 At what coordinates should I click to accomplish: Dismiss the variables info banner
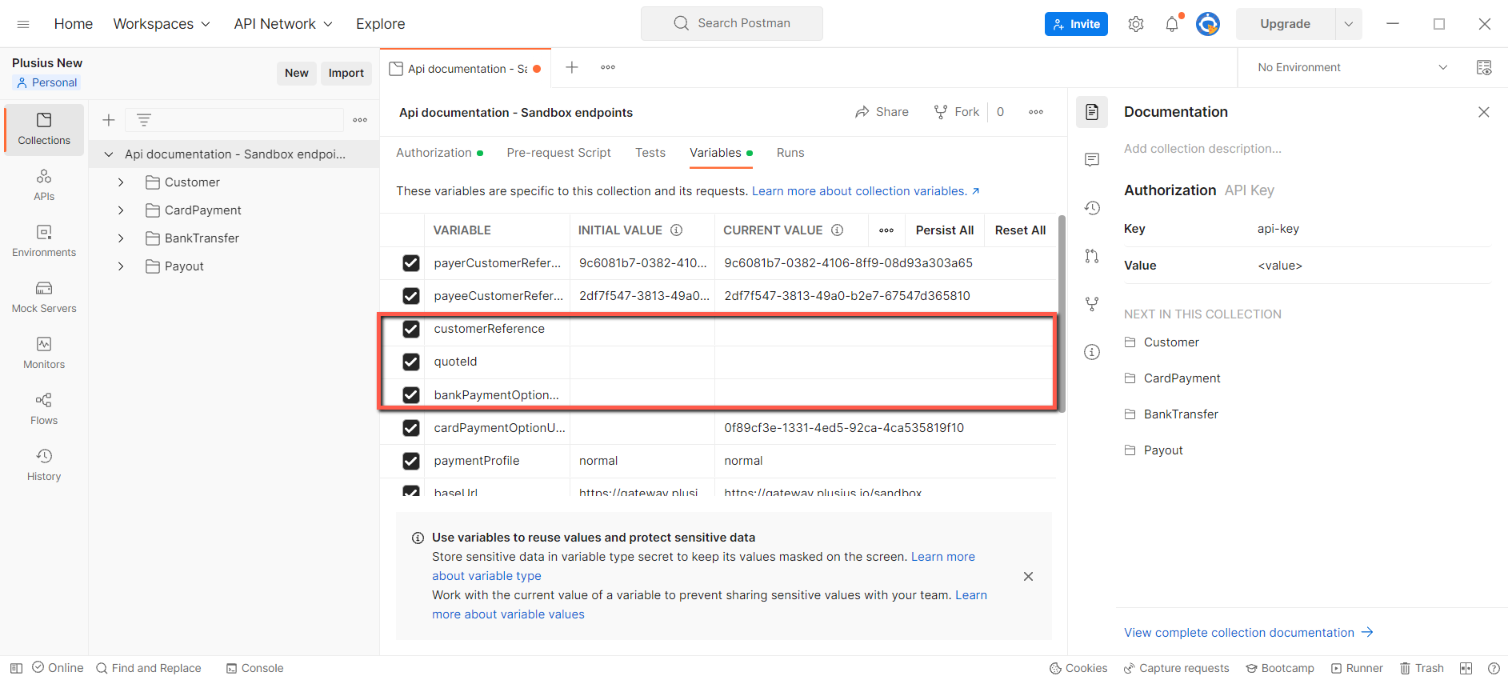(x=1028, y=576)
